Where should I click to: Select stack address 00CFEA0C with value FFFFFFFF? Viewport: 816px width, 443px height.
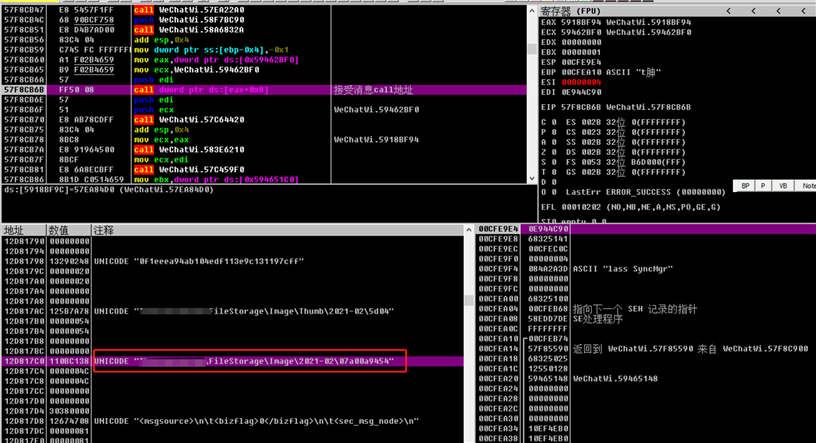499,329
